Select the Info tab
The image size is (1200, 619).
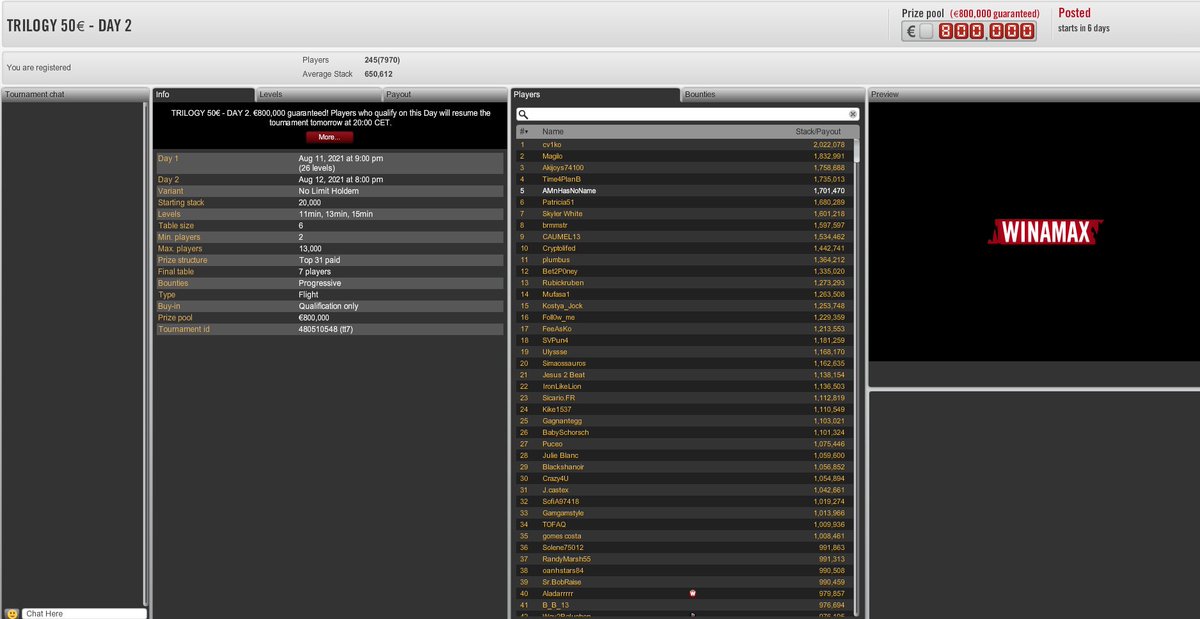[204, 95]
